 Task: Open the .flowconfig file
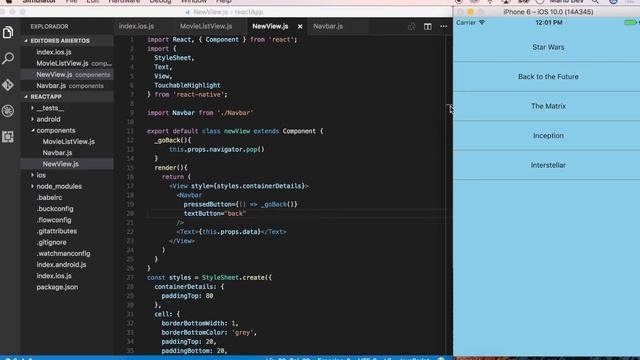click(54, 220)
